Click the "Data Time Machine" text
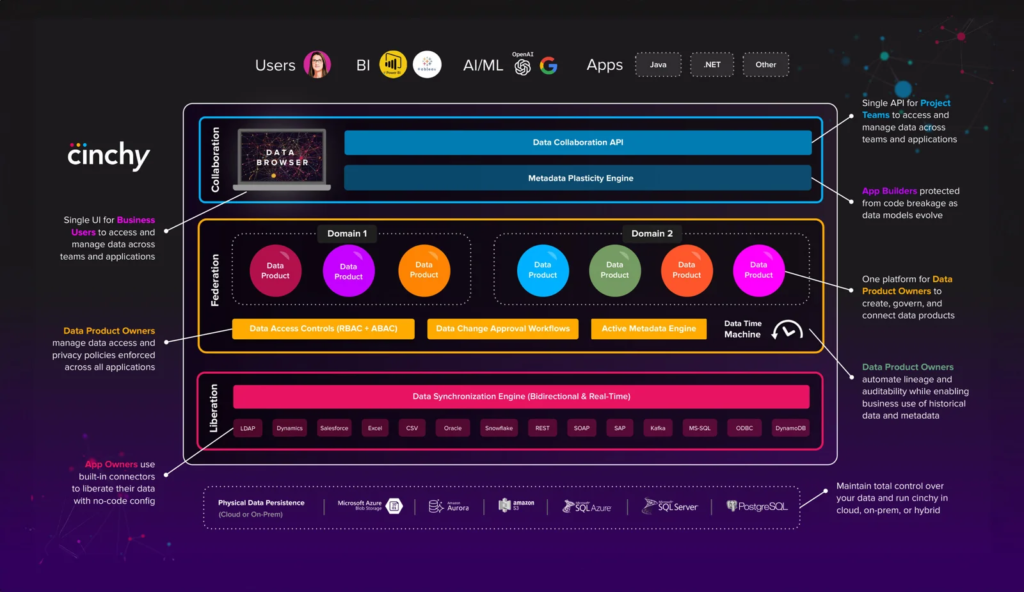This screenshot has width=1024, height=592. pos(743,329)
